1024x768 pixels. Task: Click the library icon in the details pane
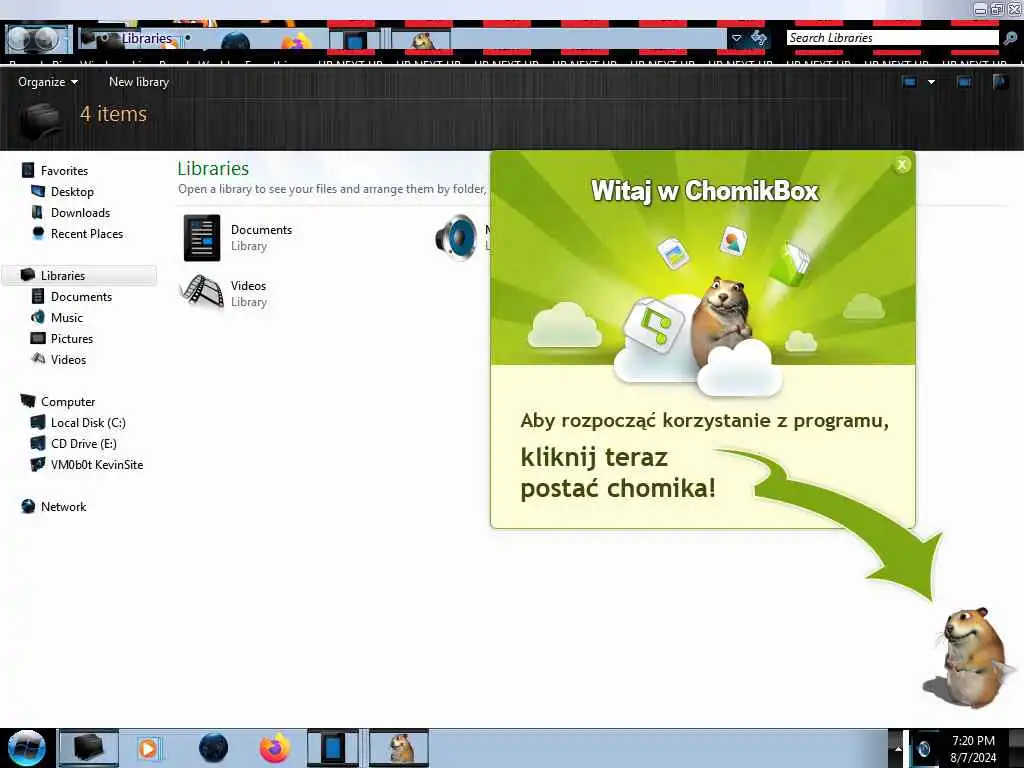pos(41,120)
